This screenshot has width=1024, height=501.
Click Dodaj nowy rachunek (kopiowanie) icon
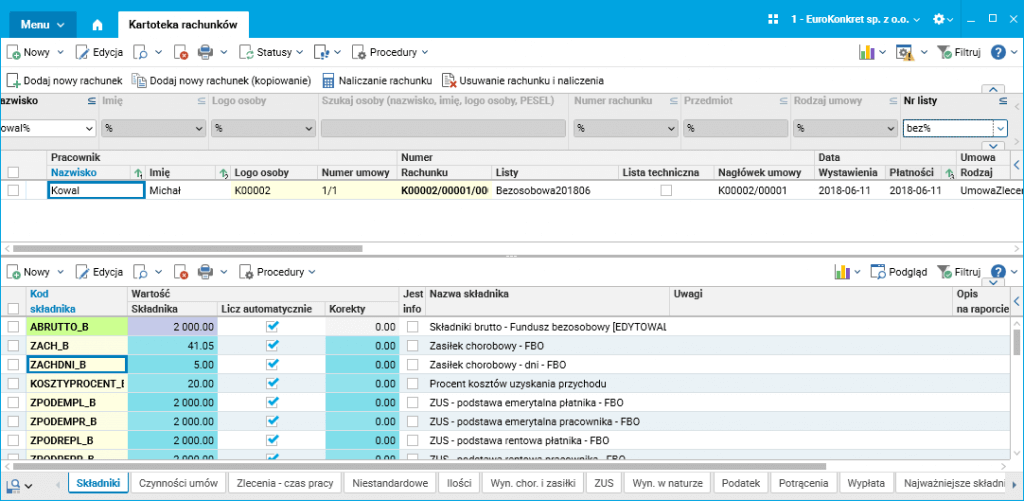click(140, 80)
